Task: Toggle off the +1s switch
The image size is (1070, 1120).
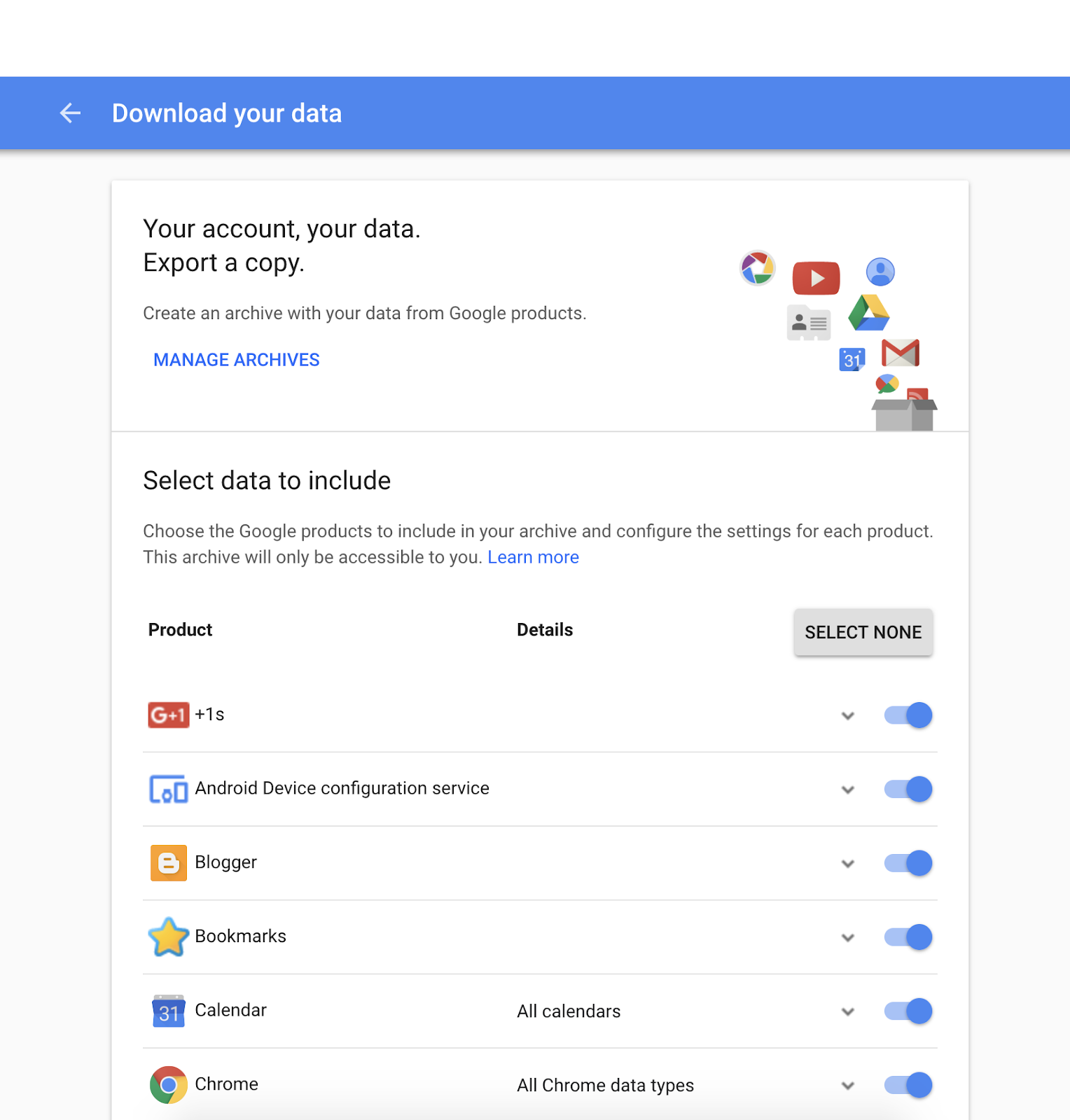Action: pyautogui.click(x=908, y=715)
